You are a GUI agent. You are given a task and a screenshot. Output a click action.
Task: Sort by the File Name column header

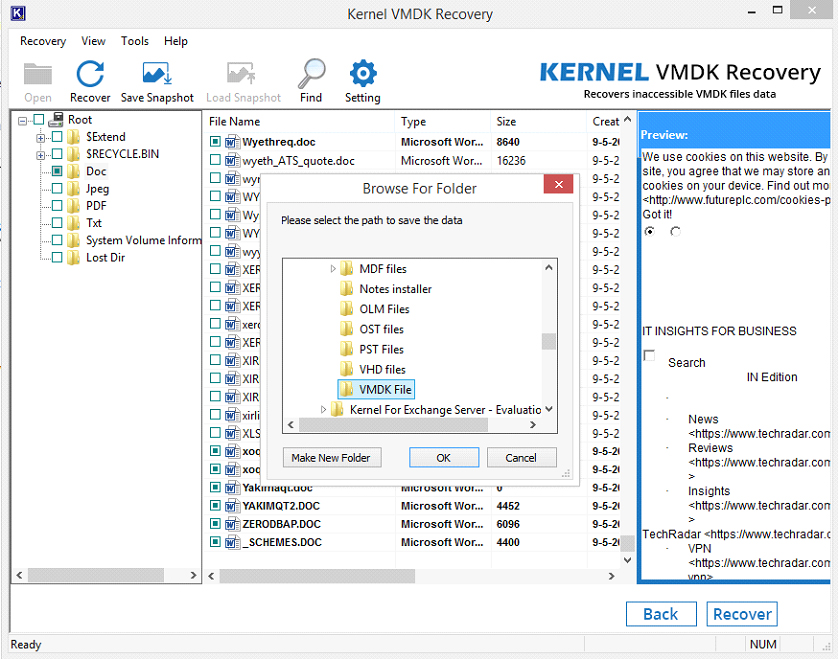(299, 121)
